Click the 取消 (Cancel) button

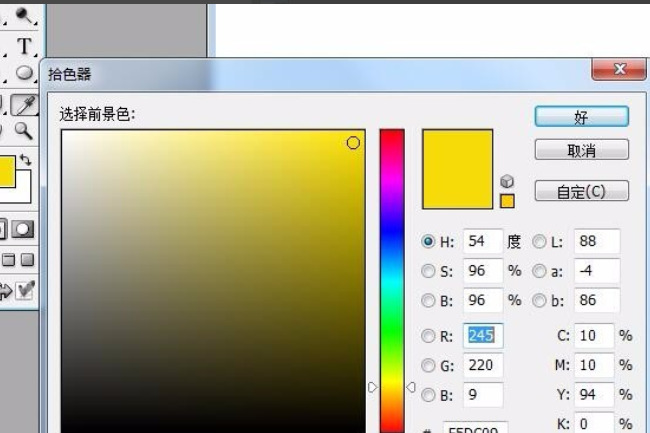click(581, 150)
